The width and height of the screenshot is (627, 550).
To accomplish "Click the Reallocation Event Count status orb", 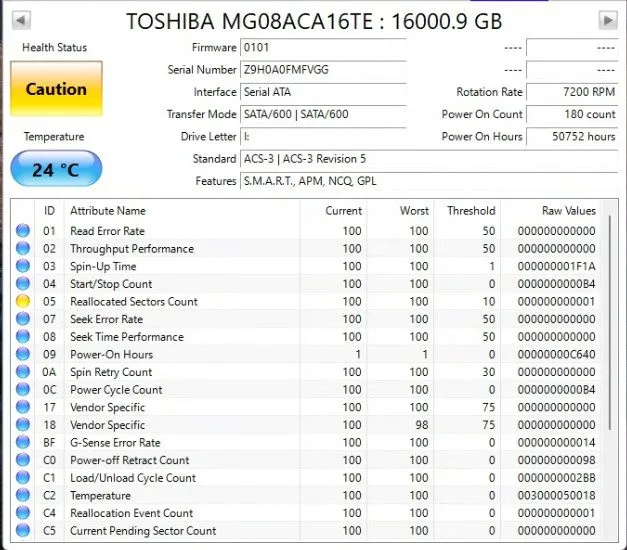I will [x=23, y=512].
